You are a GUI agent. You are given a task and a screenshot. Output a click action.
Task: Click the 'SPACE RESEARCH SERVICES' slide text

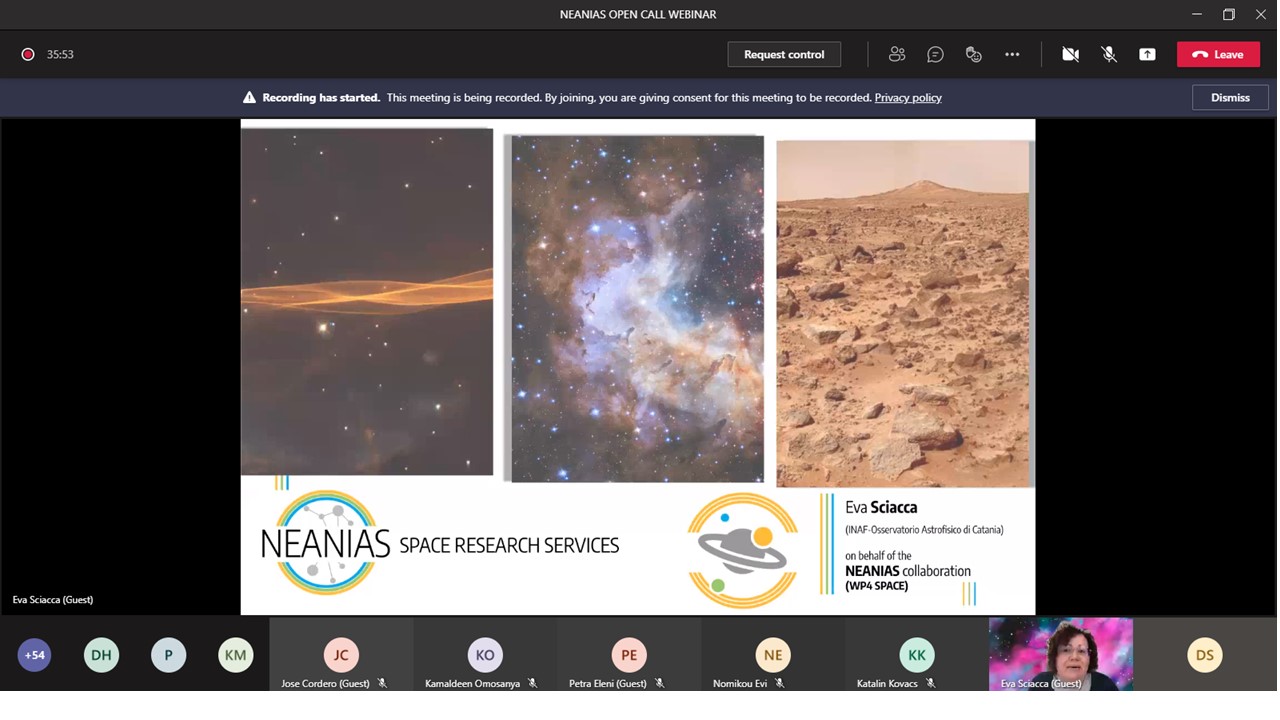pyautogui.click(x=509, y=545)
